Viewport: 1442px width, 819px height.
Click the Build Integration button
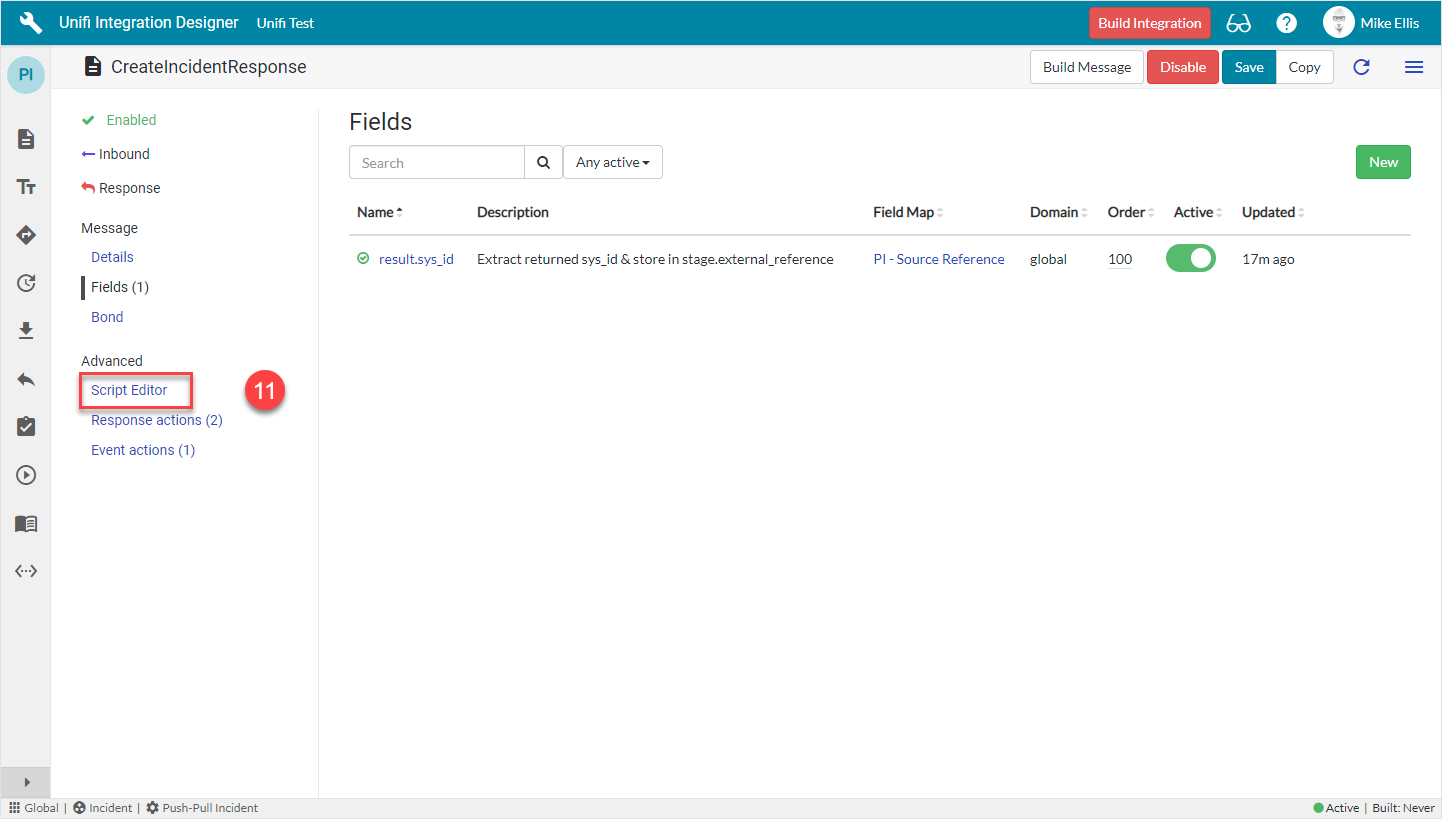(1150, 22)
